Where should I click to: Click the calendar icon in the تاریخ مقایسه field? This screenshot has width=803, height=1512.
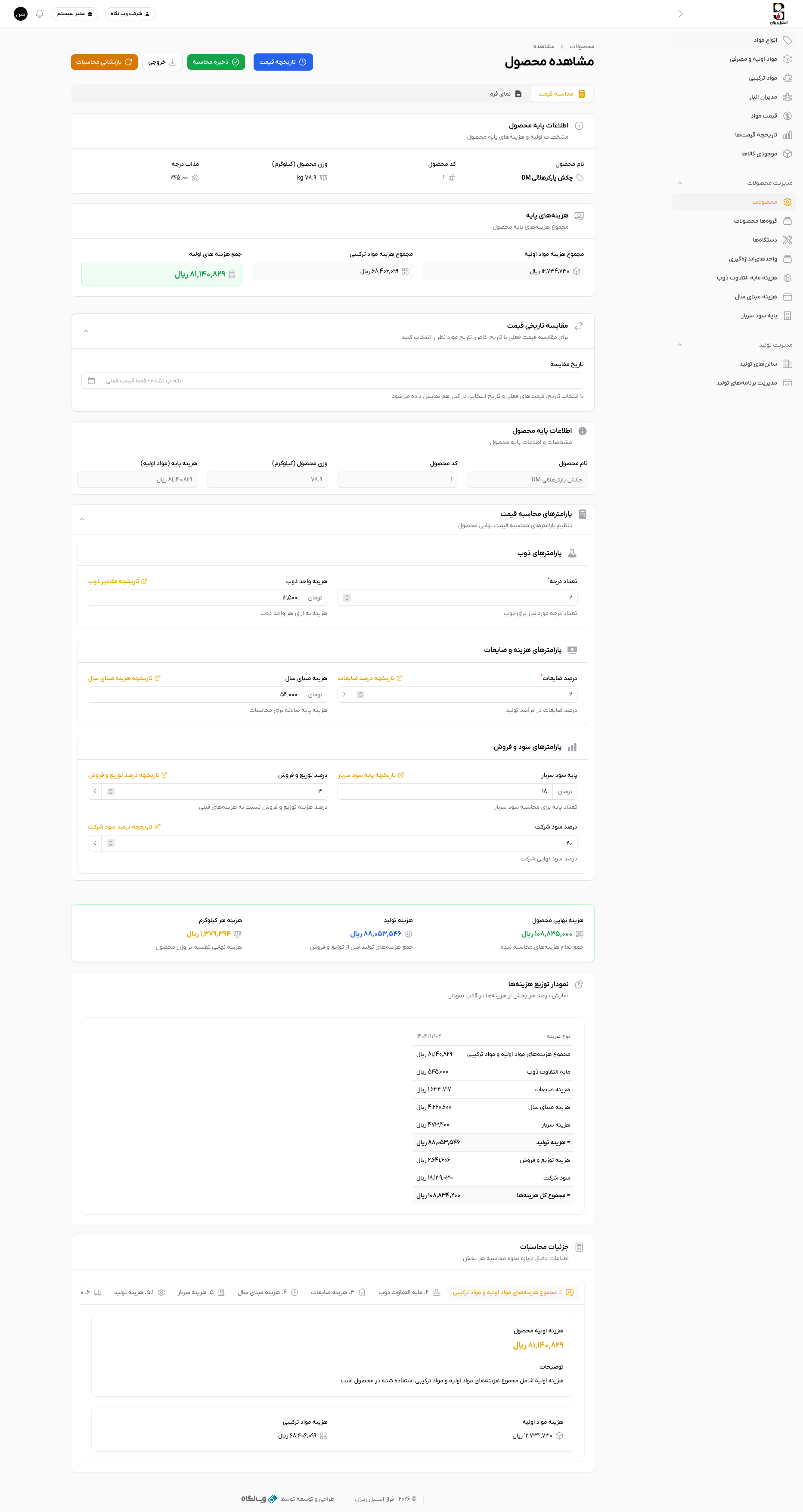[x=91, y=381]
